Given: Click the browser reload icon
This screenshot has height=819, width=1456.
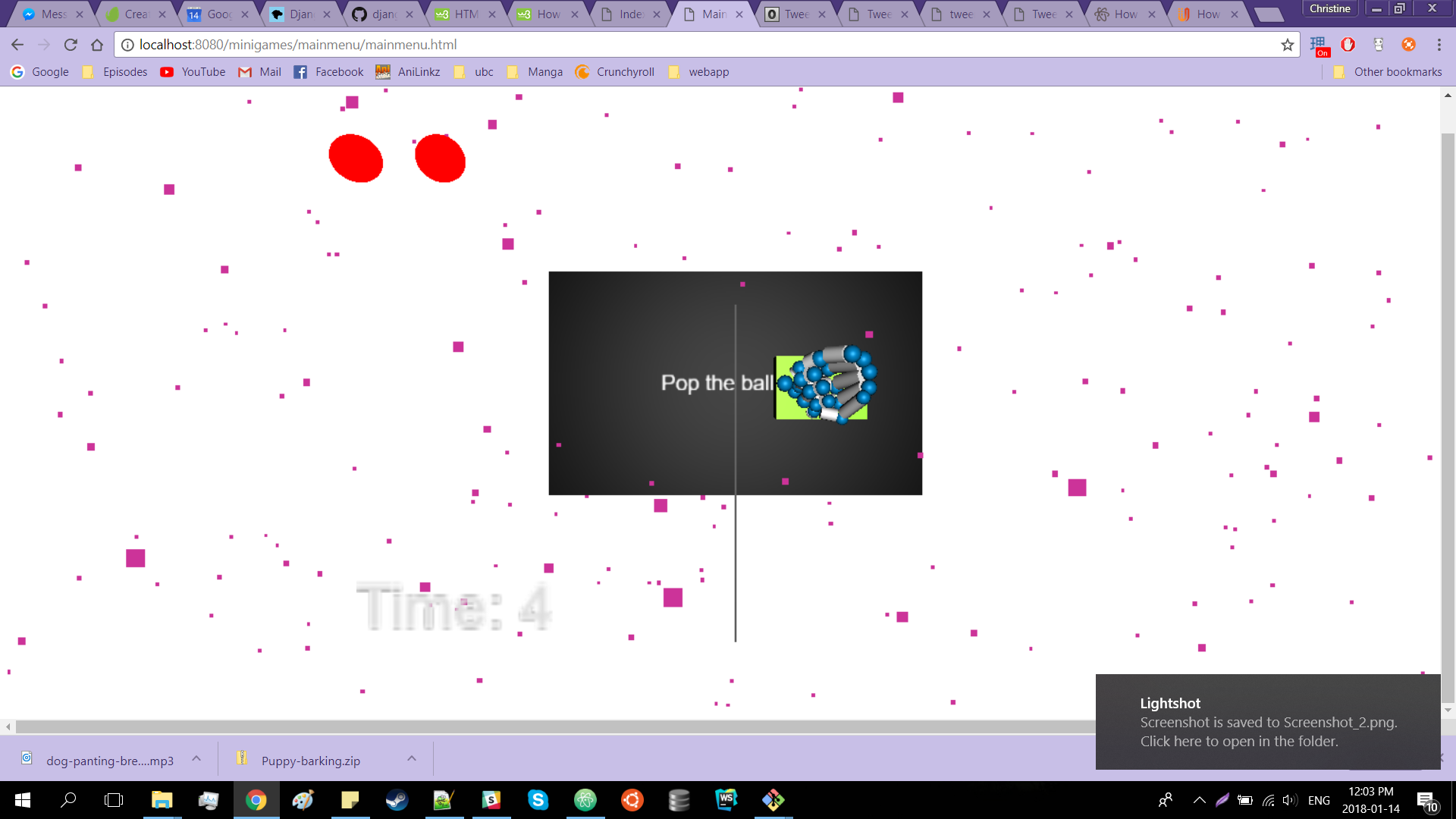Looking at the screenshot, I should pos(71,45).
